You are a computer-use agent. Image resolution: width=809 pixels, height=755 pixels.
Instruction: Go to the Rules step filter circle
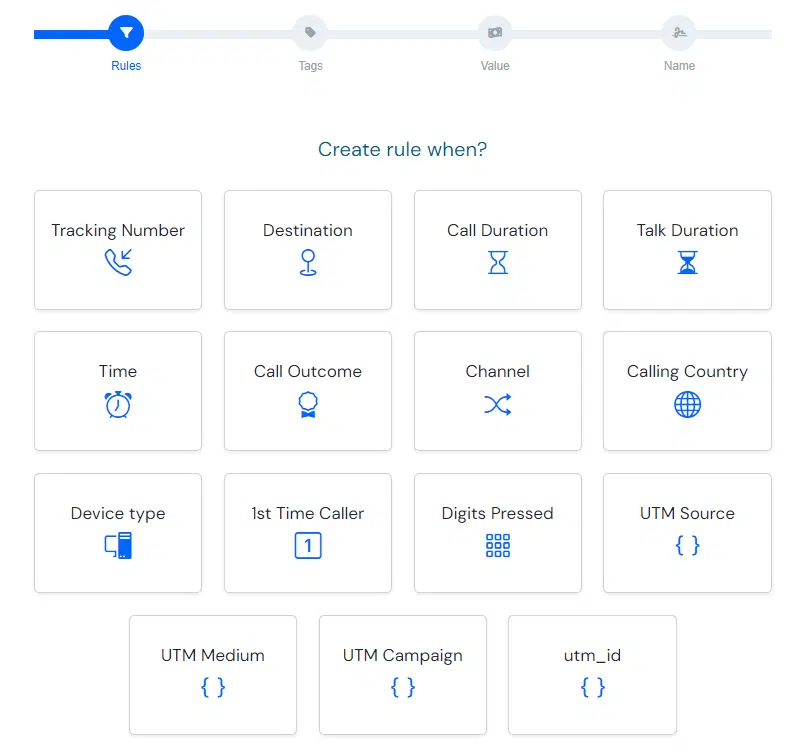(126, 33)
